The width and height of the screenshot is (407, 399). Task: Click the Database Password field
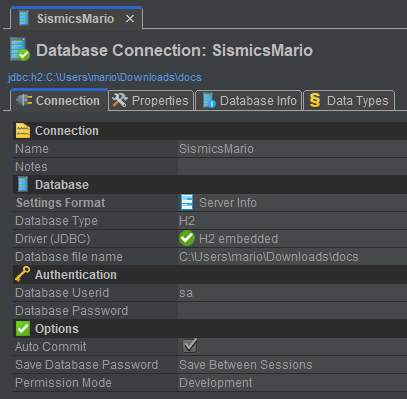[x=292, y=311]
